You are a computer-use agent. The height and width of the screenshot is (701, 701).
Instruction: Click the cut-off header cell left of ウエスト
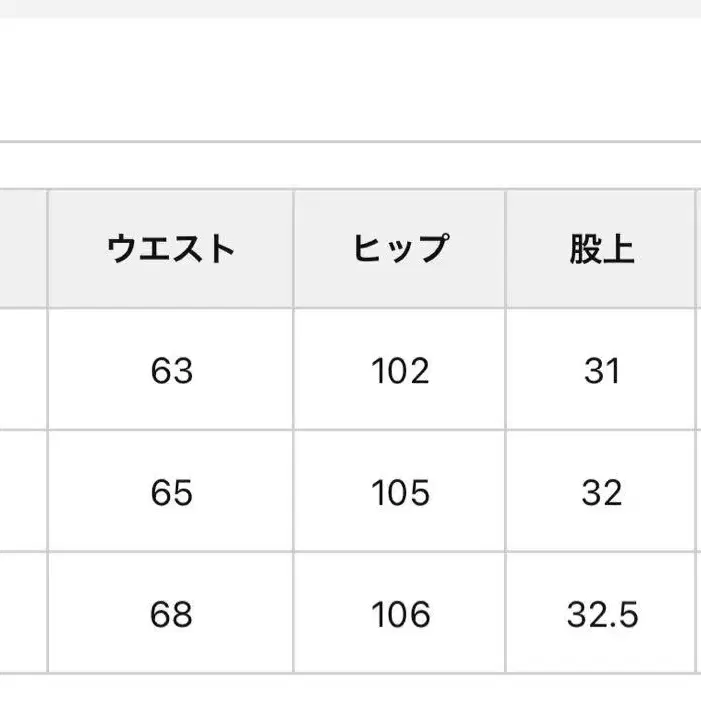[22, 248]
